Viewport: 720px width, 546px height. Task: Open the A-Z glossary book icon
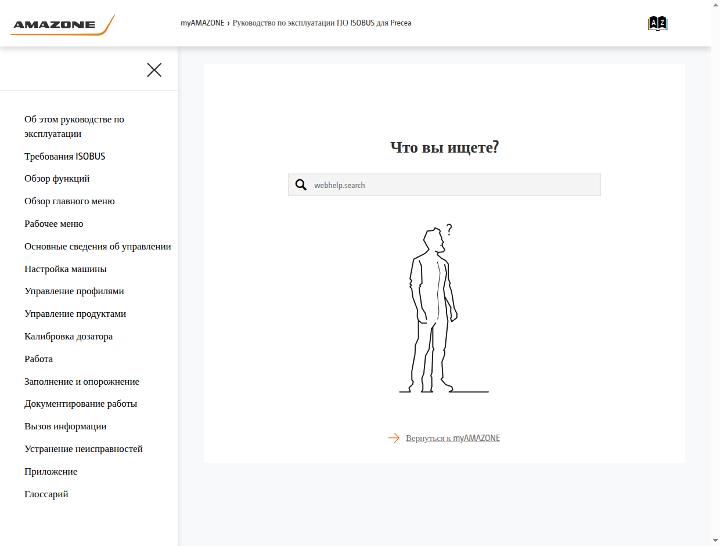pos(658,23)
